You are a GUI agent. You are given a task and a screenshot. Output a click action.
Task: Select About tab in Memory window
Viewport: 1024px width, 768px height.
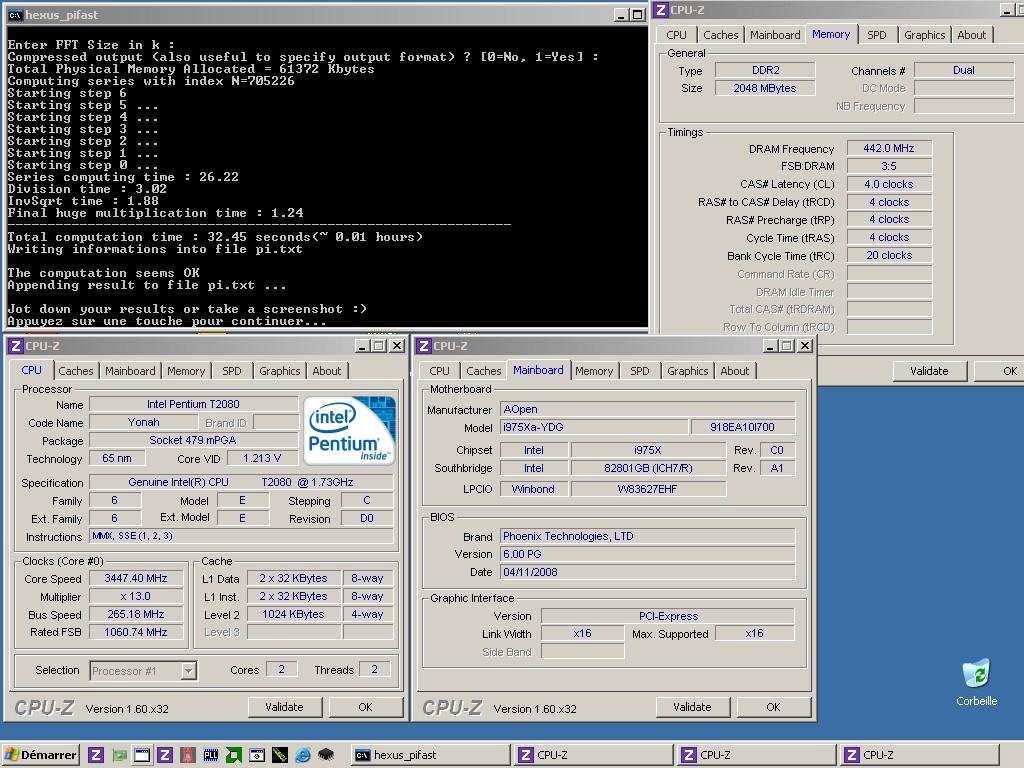click(971, 35)
